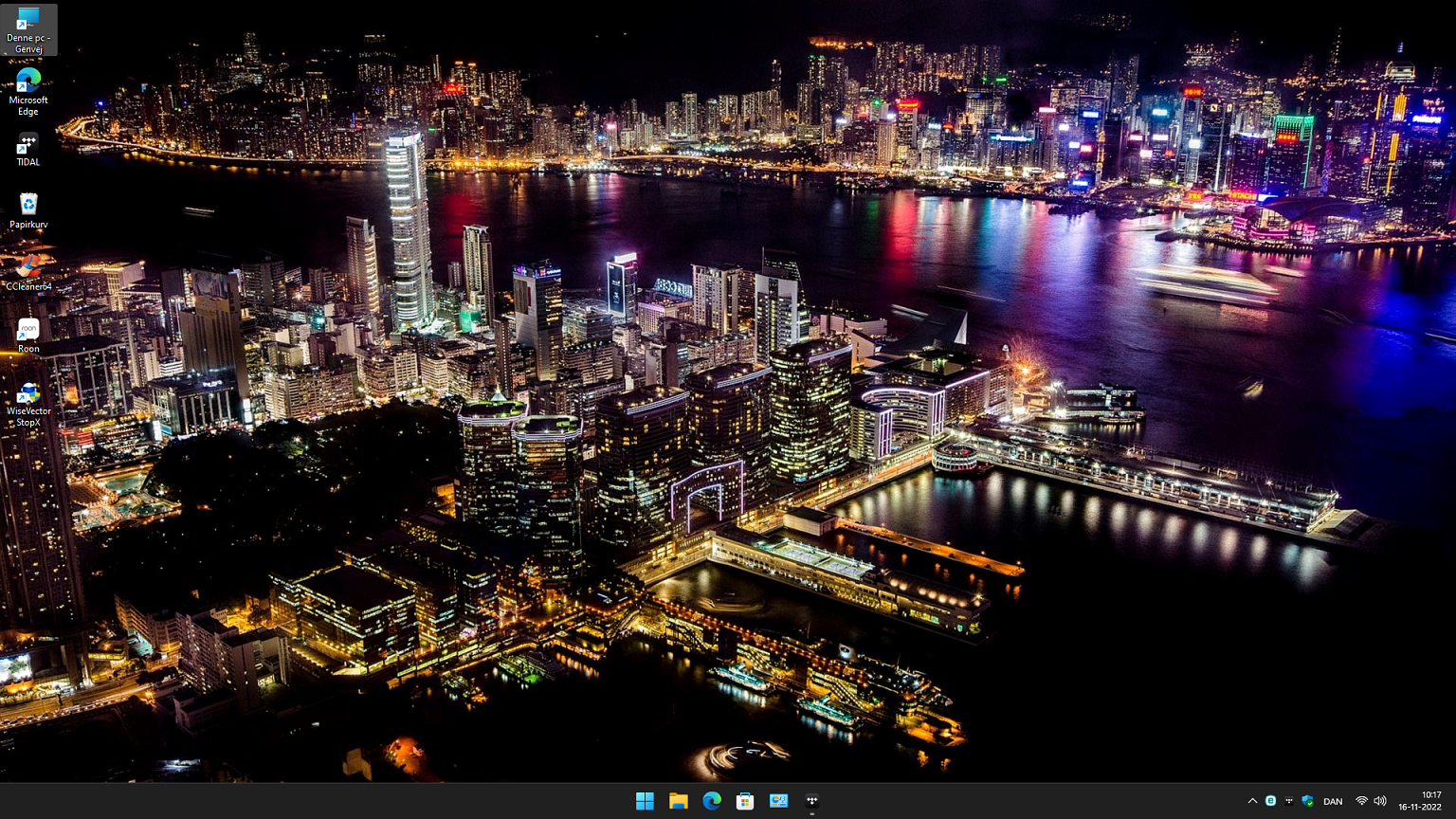Click the teal 'e' system tray icon
The image size is (1456, 819).
(x=1270, y=801)
